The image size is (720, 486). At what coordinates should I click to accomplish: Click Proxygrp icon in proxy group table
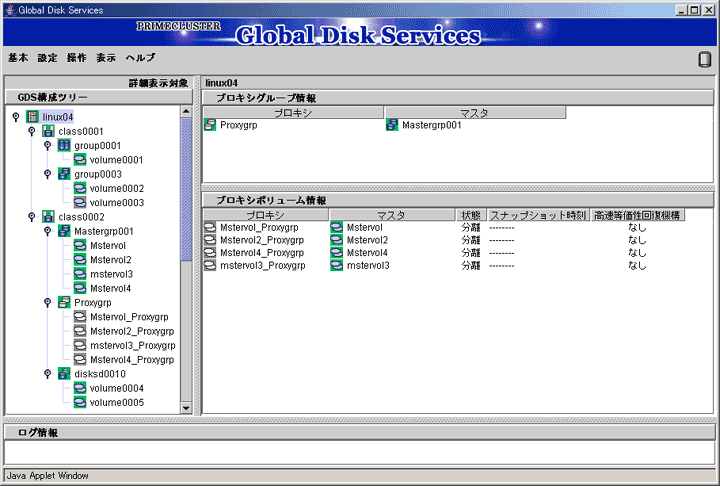point(210,124)
